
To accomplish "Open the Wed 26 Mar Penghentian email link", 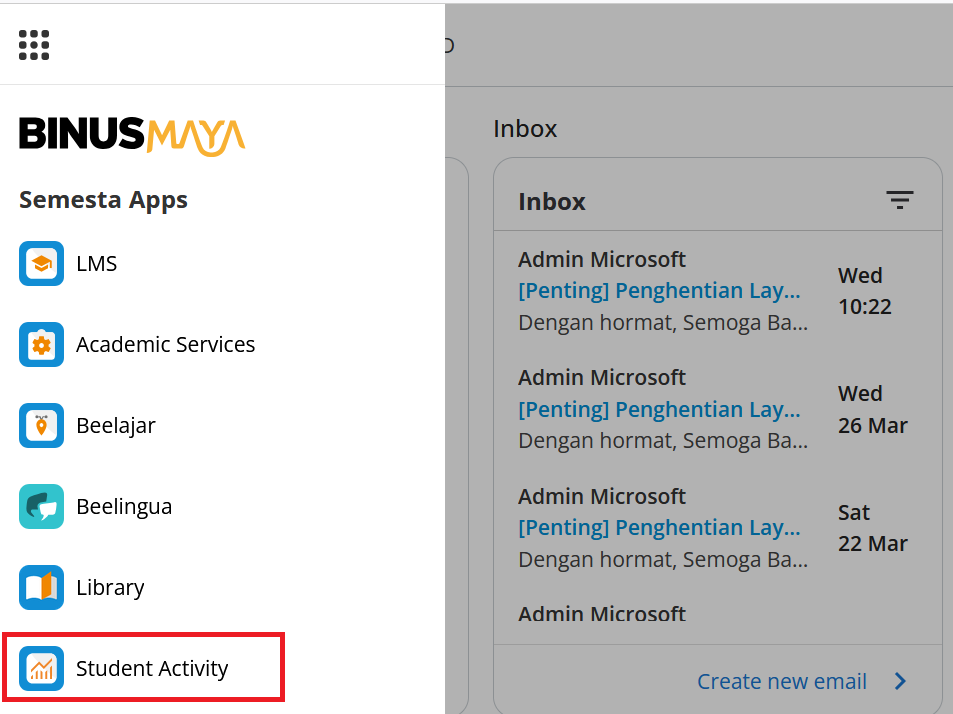I will click(659, 409).
